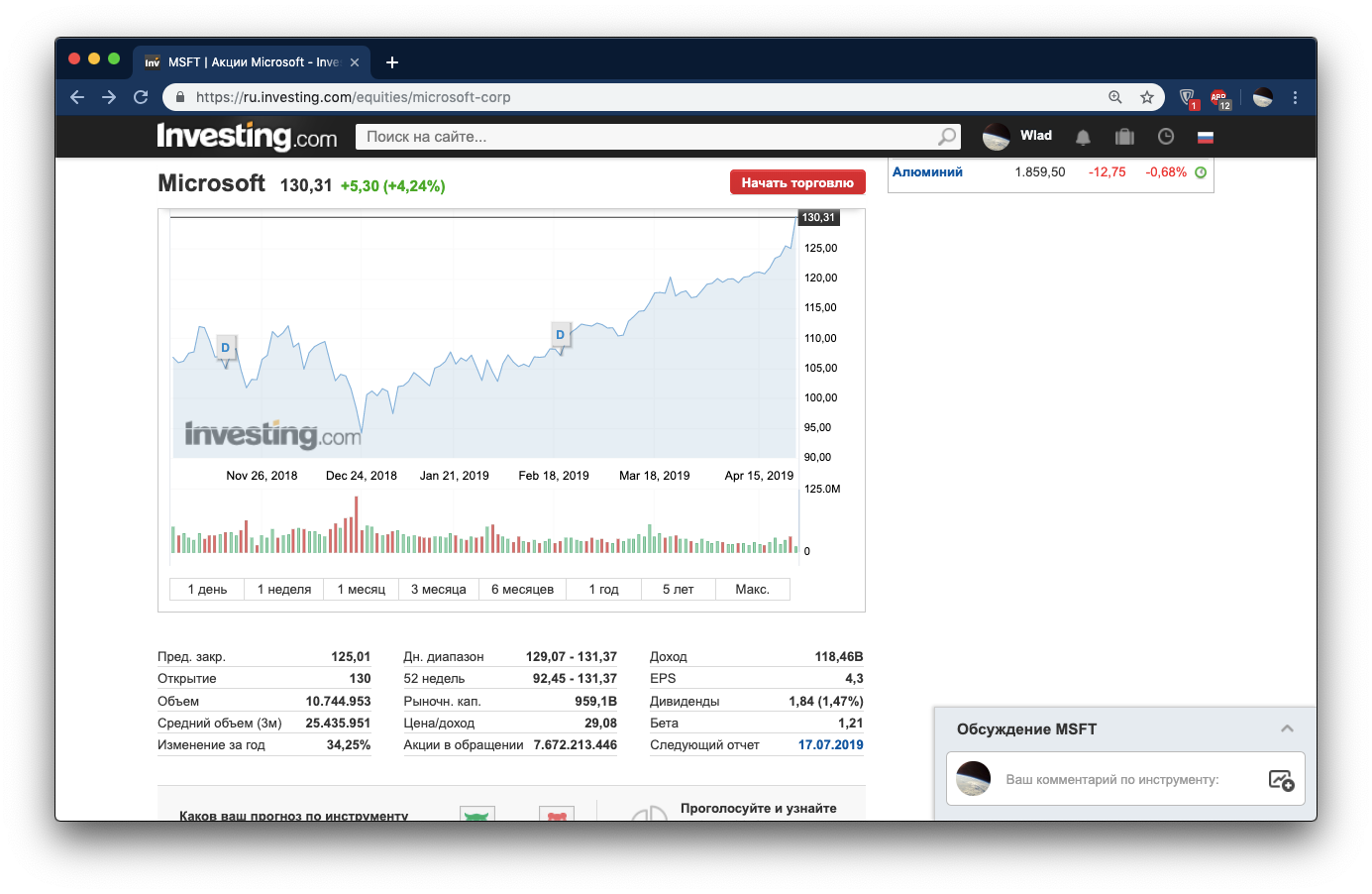The height and width of the screenshot is (894, 1372).
Task: Click the Пред. закр. value 125,01
Action: (x=351, y=657)
